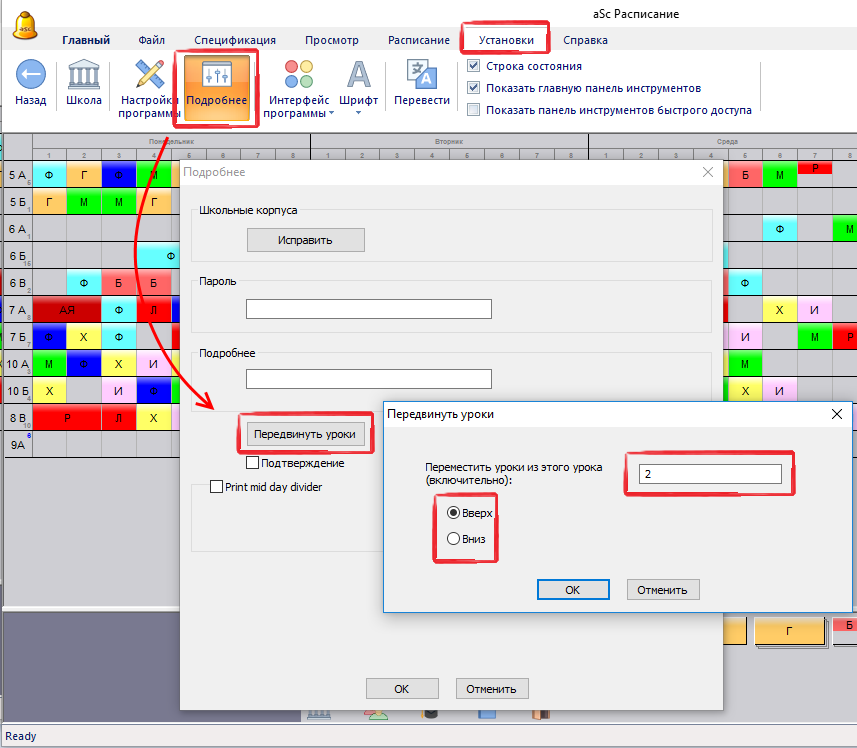Viewport: 857px width, 748px height.
Task: Open Настройка программы settings icon
Action: tap(149, 76)
